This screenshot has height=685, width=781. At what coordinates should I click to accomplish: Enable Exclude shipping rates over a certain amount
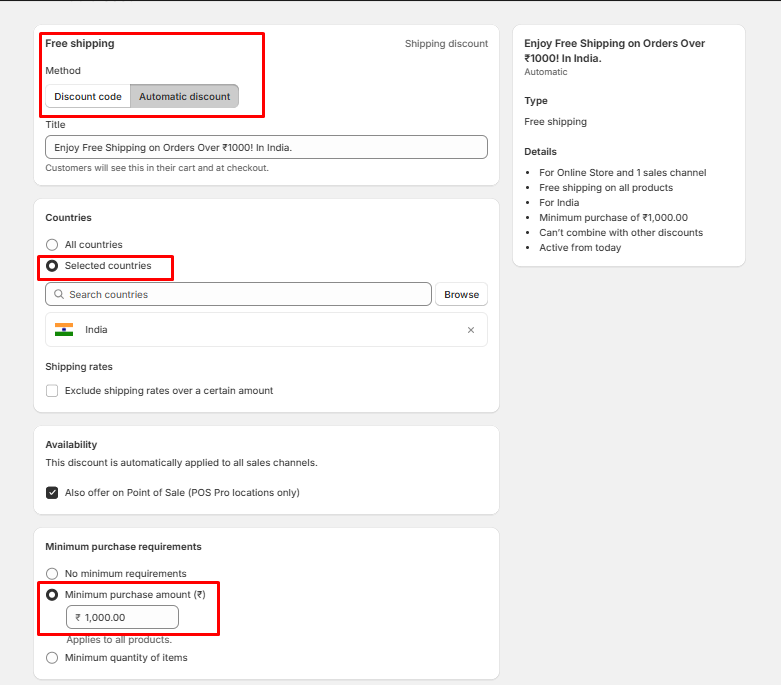click(x=52, y=391)
